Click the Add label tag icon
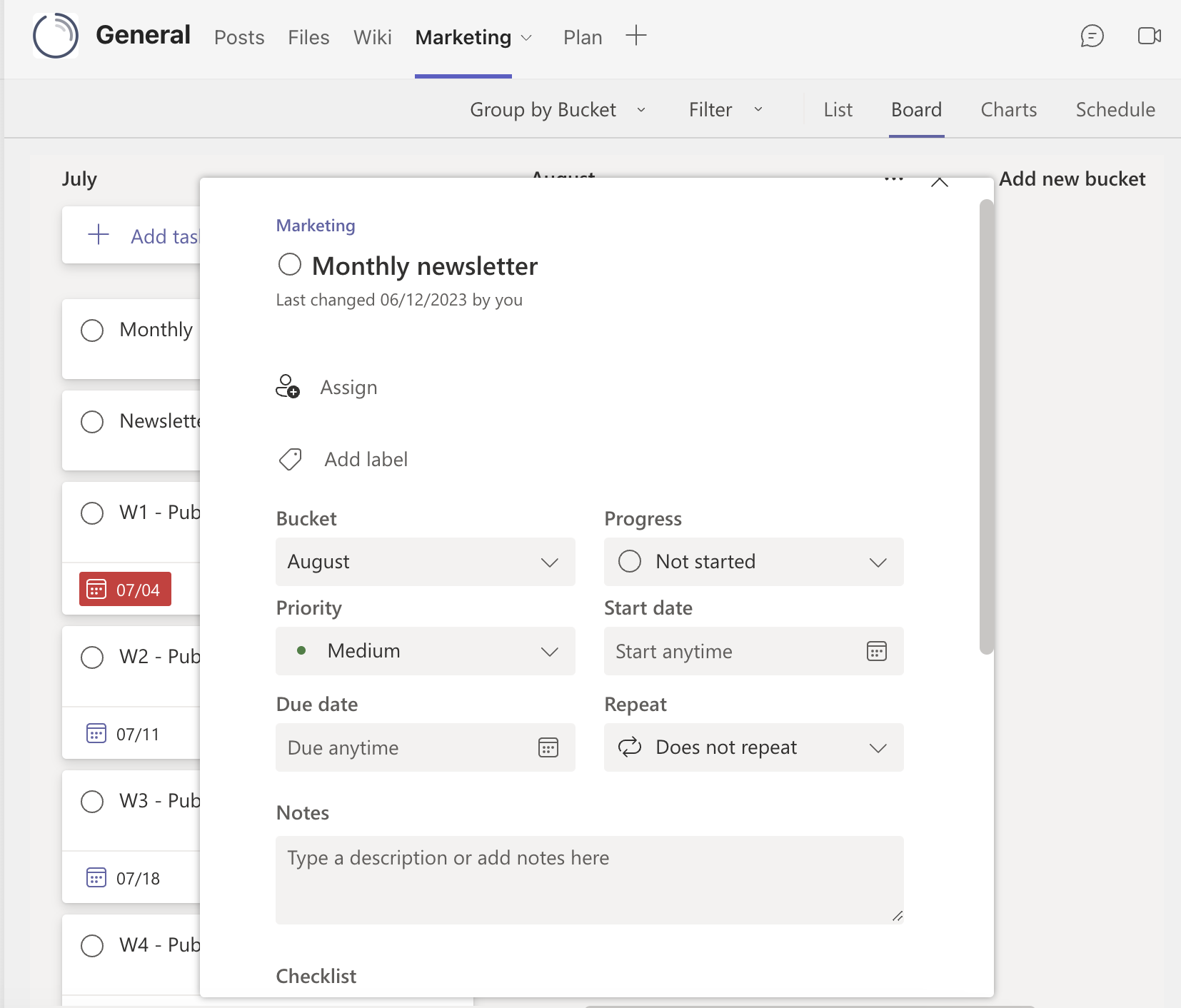Screen dimensions: 1181x1008 pos(290,459)
